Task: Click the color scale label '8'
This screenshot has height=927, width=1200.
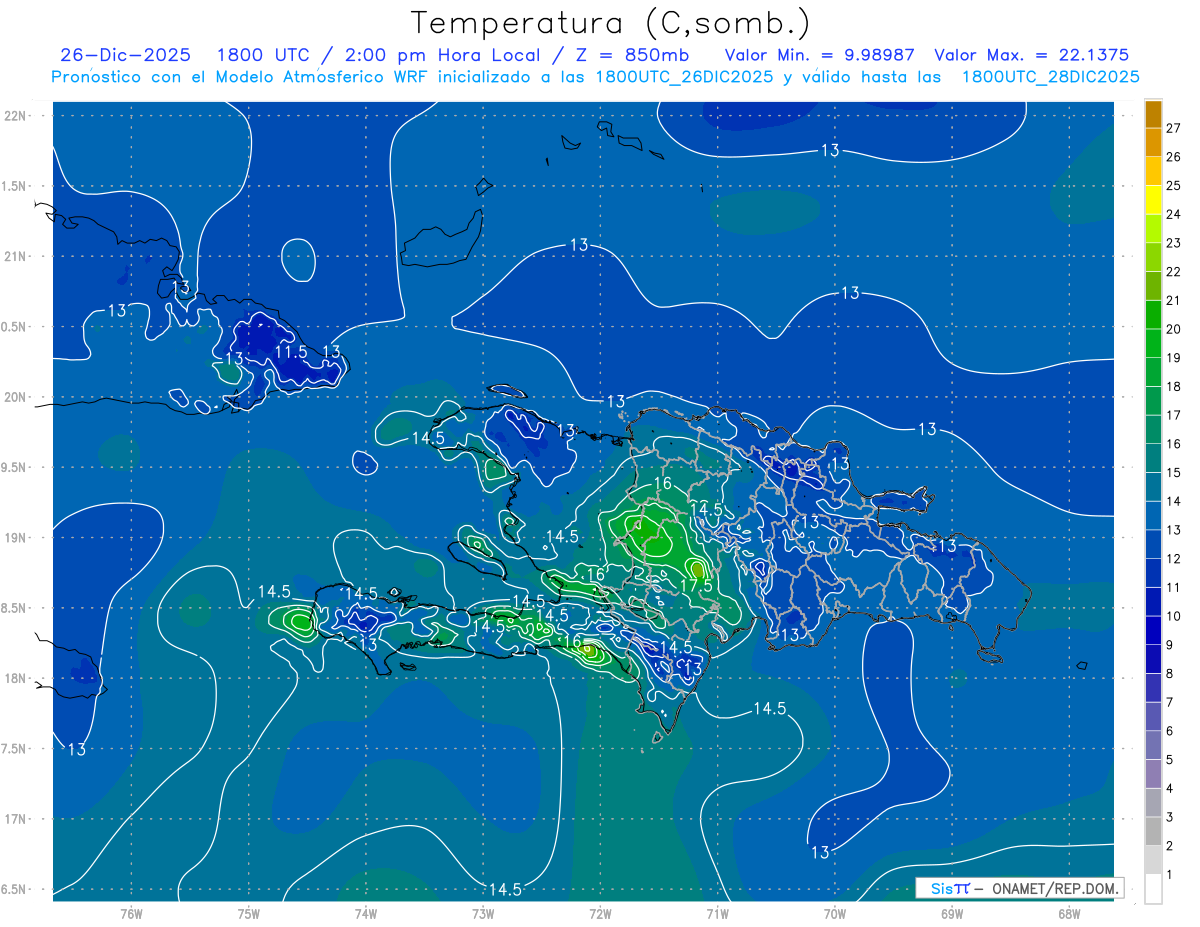Action: pos(1170,673)
